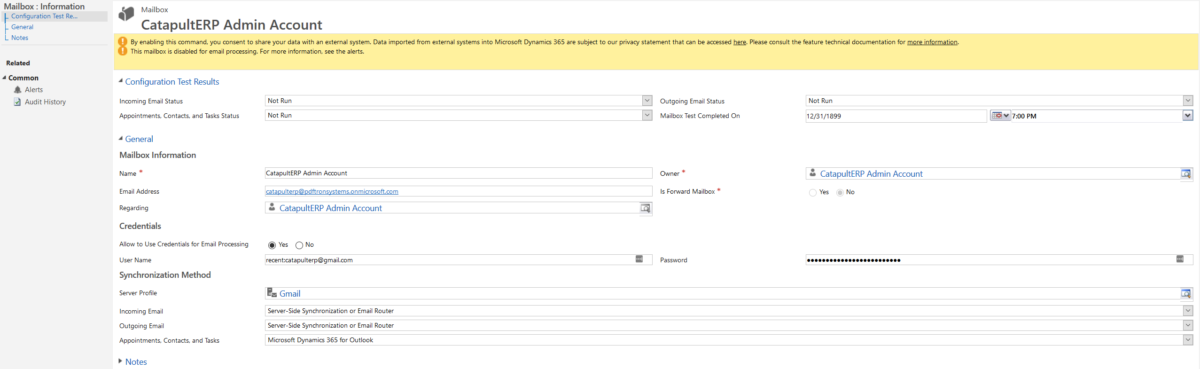Click the mailbox disabled warning message
1200x369 pixels.
click(247, 51)
